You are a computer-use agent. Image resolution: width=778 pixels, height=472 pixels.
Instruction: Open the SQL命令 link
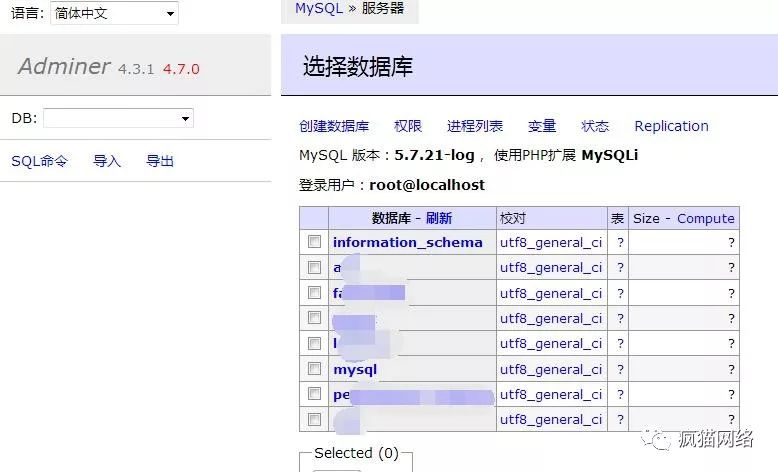[39, 161]
